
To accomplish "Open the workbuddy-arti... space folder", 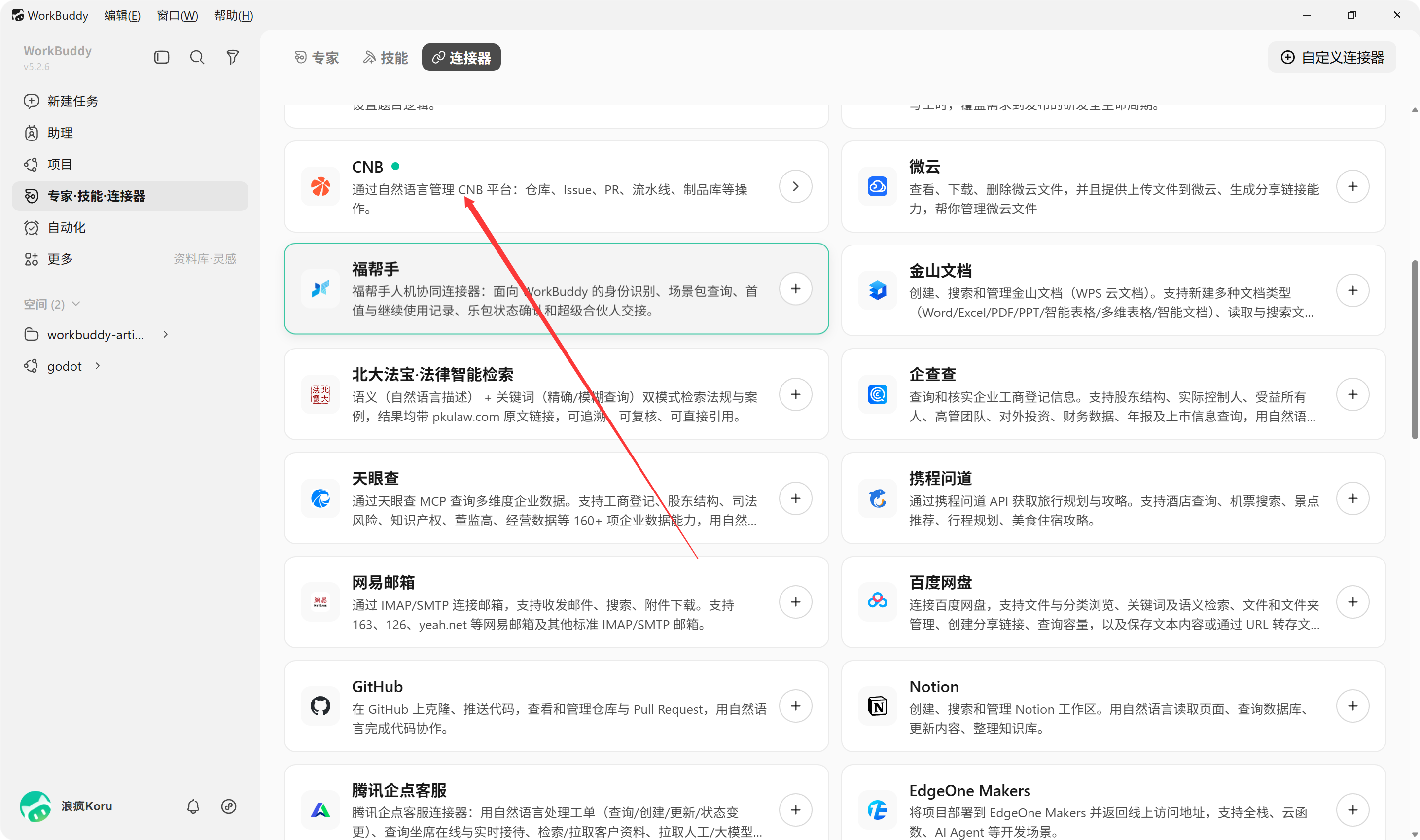I will click(x=85, y=335).
